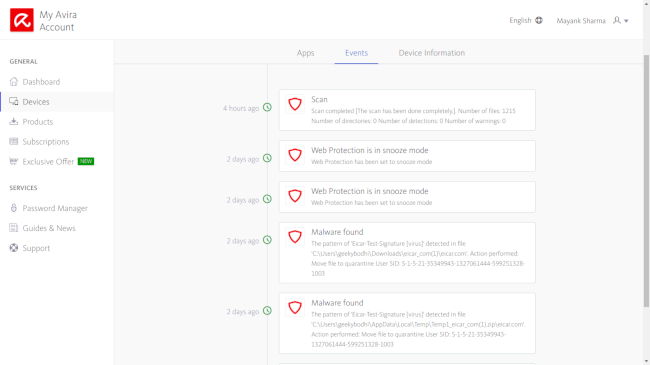Click the Avira logo icon

[22, 20]
